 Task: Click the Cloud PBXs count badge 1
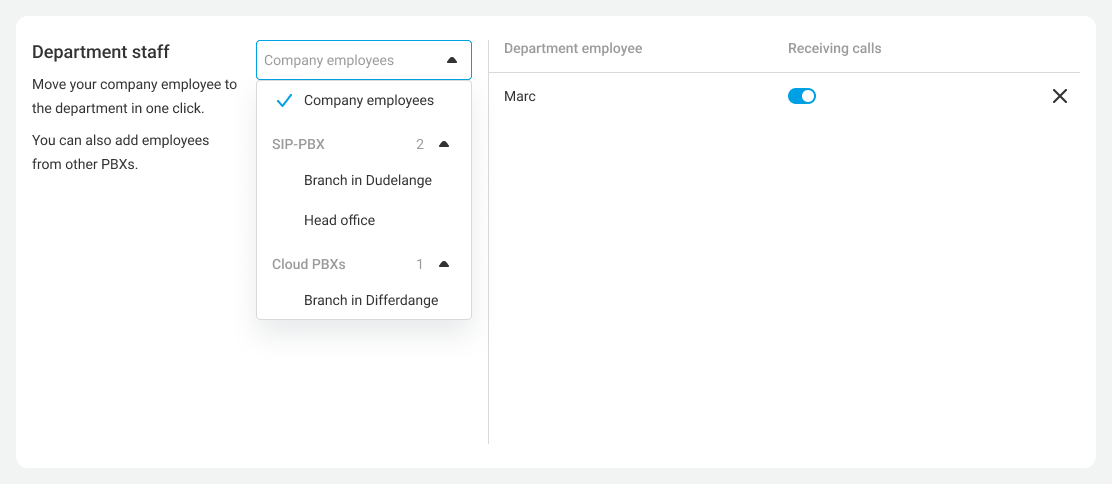click(420, 264)
